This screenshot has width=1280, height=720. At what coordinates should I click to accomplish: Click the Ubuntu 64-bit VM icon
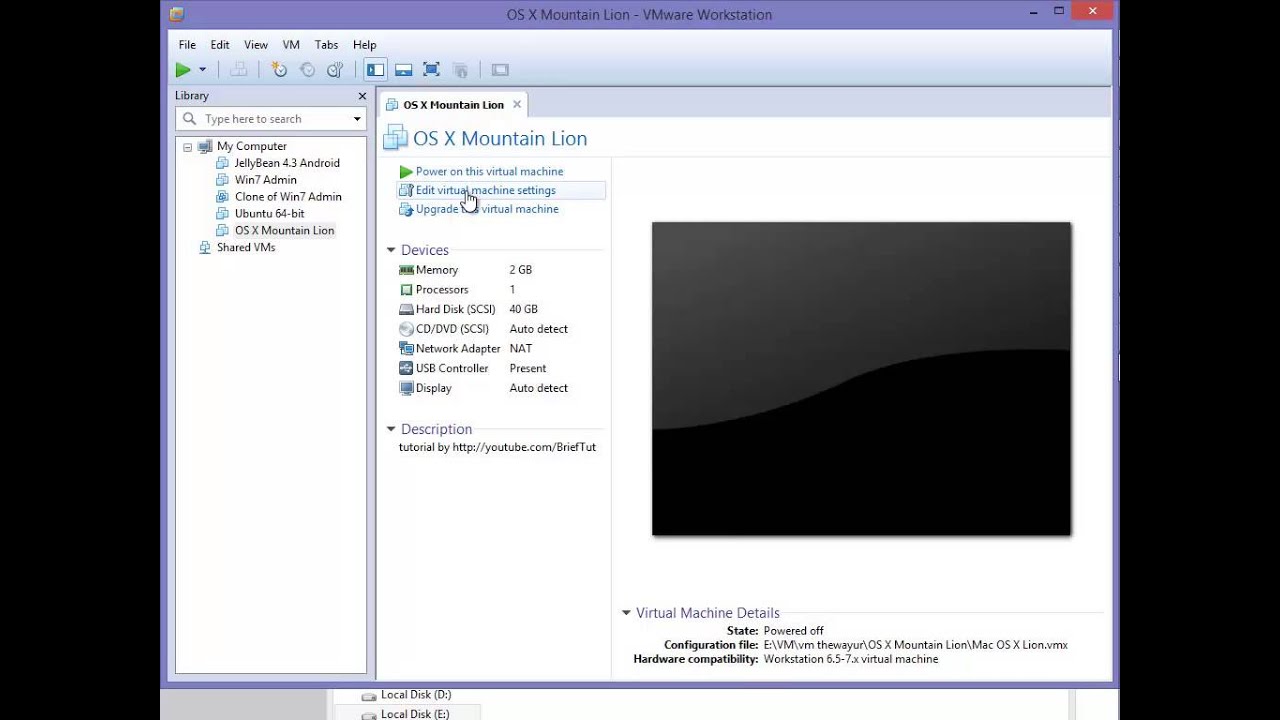click(223, 214)
